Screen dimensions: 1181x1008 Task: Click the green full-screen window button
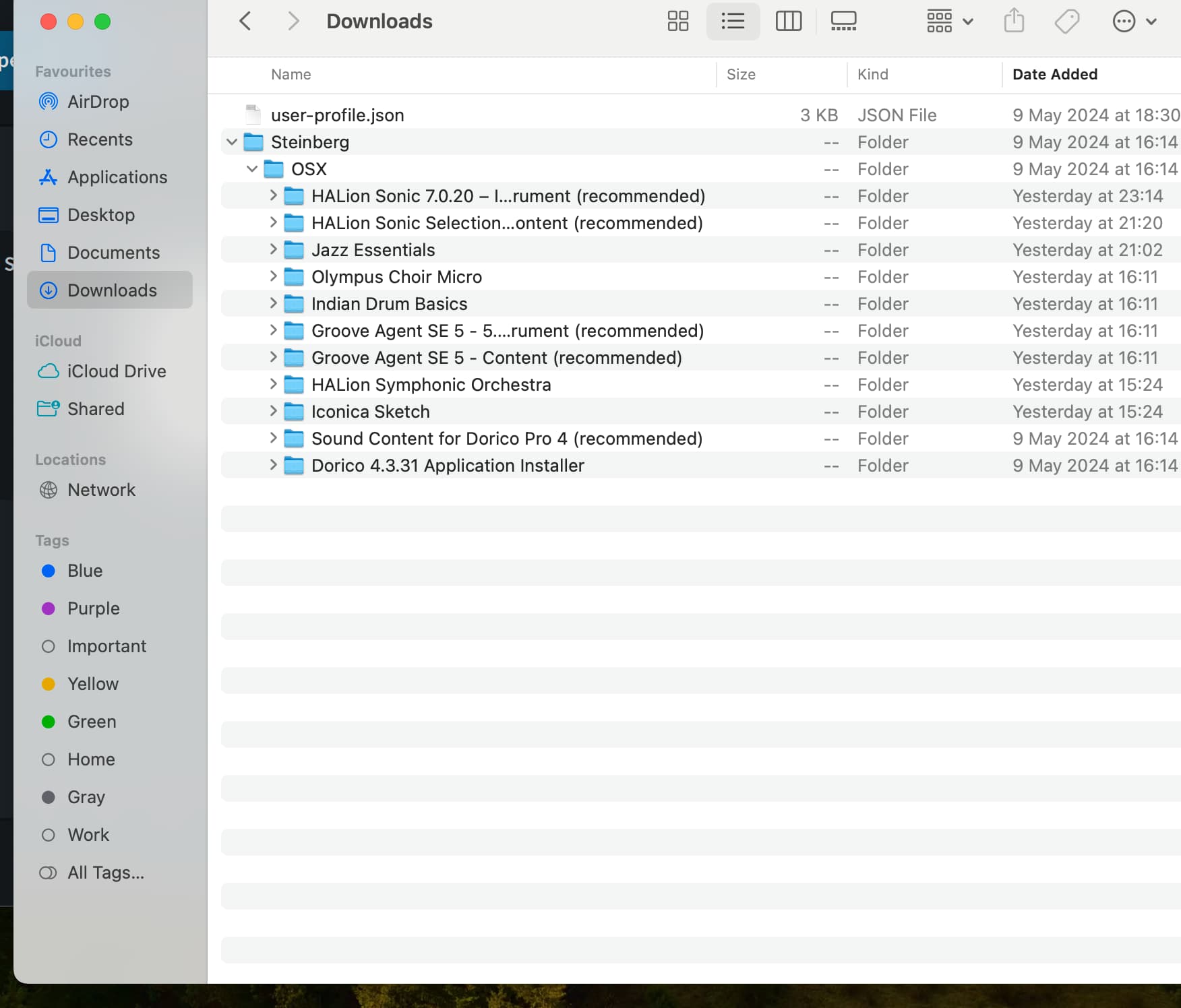point(102,22)
